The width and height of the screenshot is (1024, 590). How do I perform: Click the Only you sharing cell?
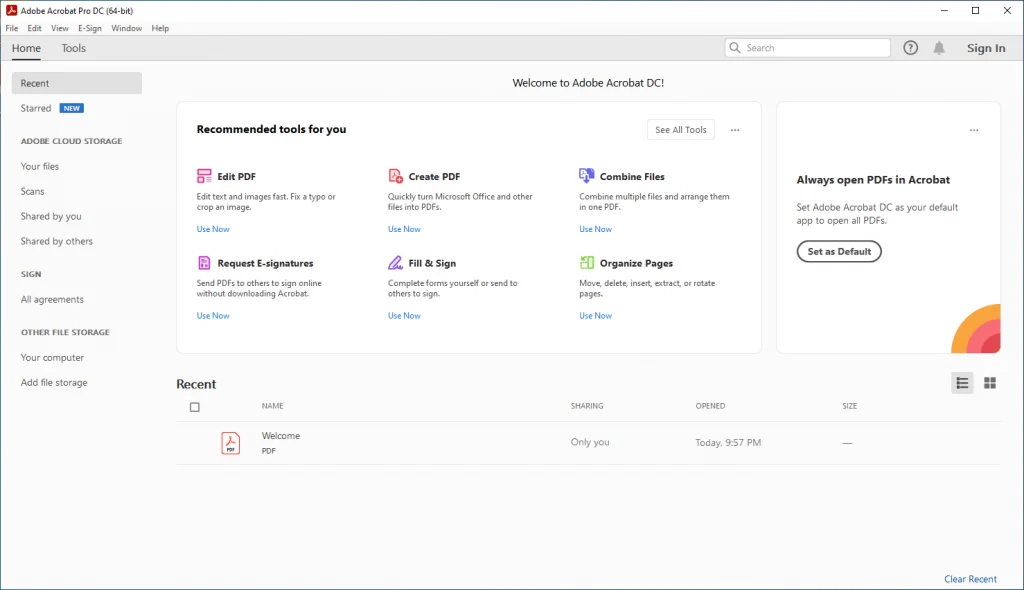coord(590,442)
